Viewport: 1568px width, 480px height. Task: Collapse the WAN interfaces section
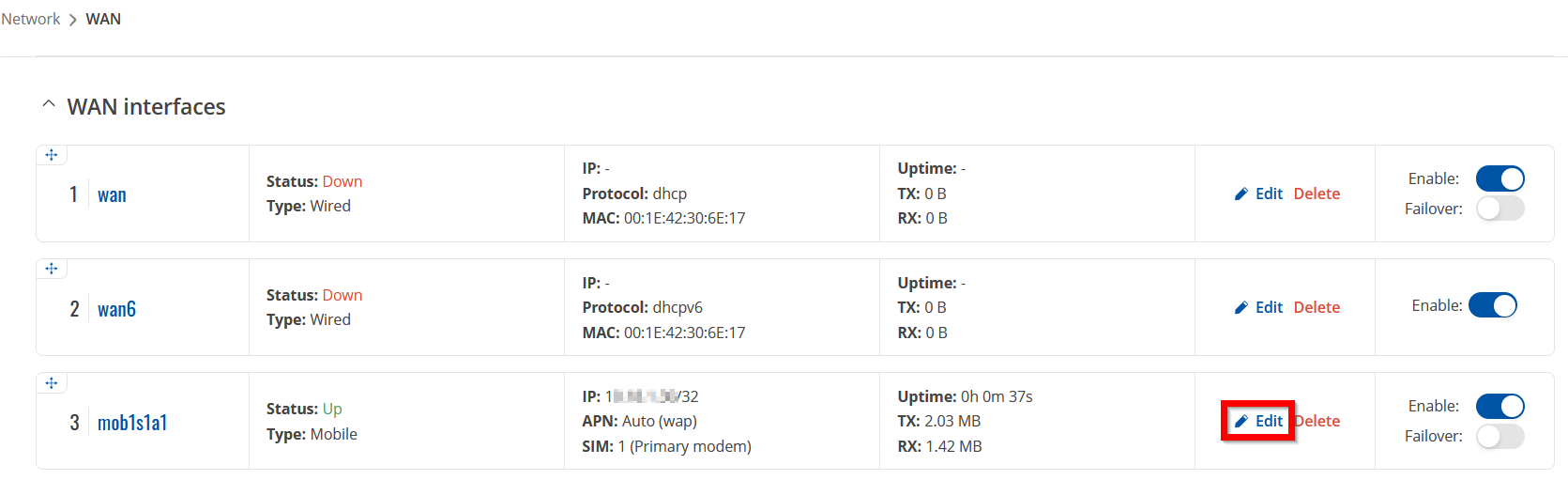pos(49,105)
